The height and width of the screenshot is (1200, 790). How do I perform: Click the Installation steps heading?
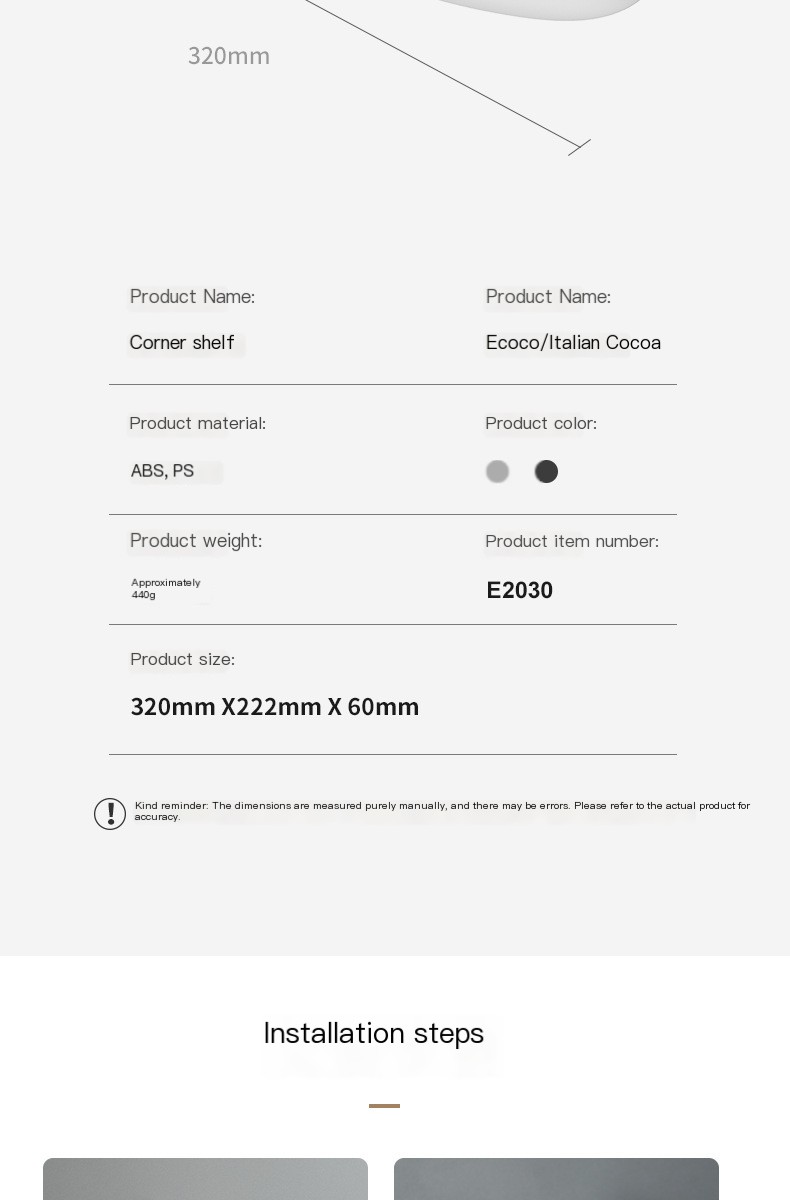[374, 1033]
